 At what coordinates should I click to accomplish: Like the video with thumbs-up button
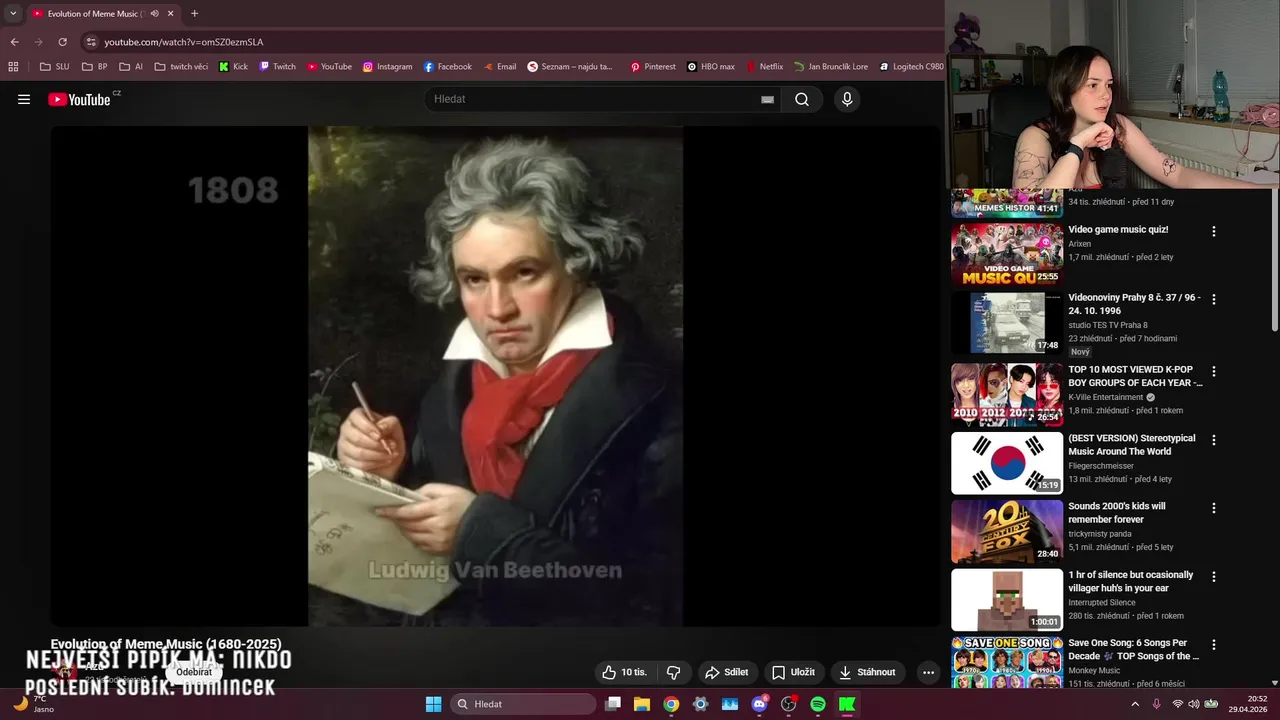(624, 672)
